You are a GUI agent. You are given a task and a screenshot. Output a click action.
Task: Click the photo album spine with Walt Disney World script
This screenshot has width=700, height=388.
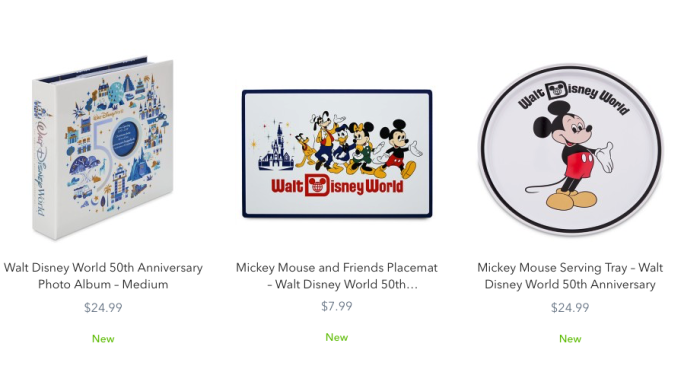43,160
